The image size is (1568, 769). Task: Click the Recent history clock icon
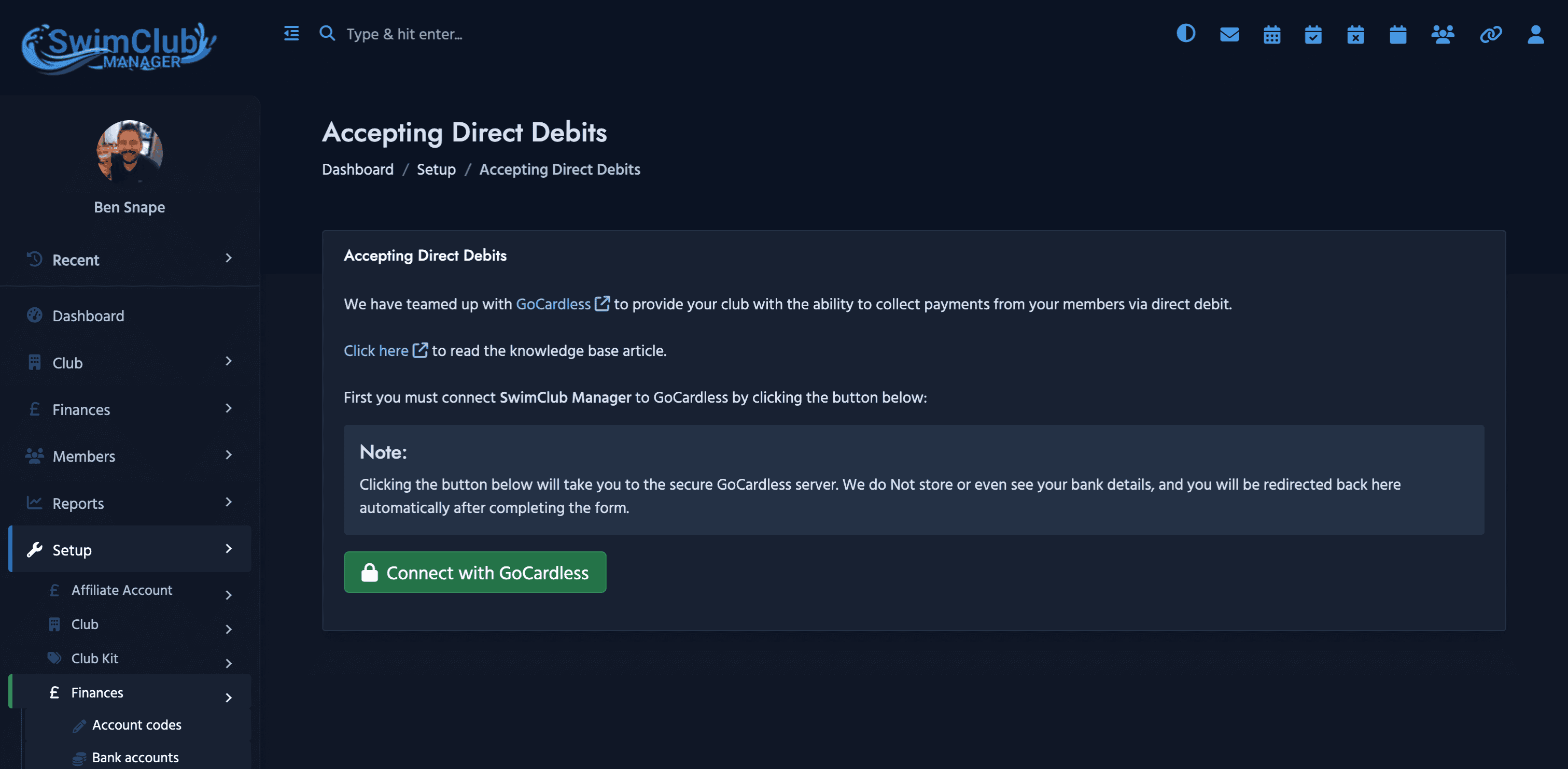coord(35,259)
